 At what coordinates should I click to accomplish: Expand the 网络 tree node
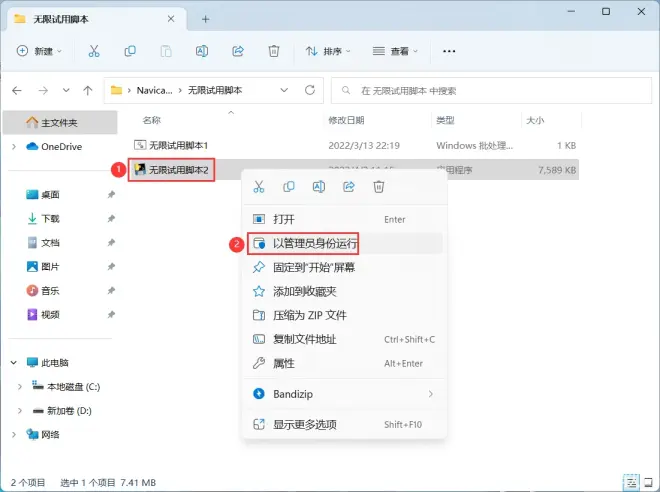coord(14,434)
